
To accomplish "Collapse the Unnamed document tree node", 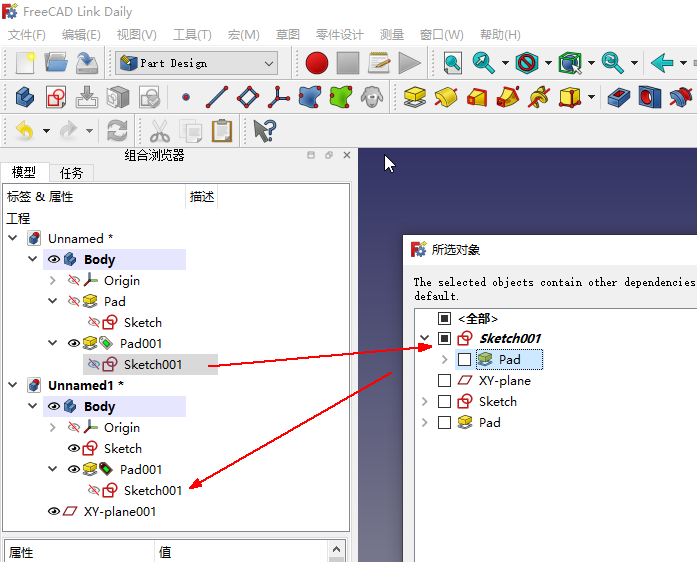I will pyautogui.click(x=13, y=238).
